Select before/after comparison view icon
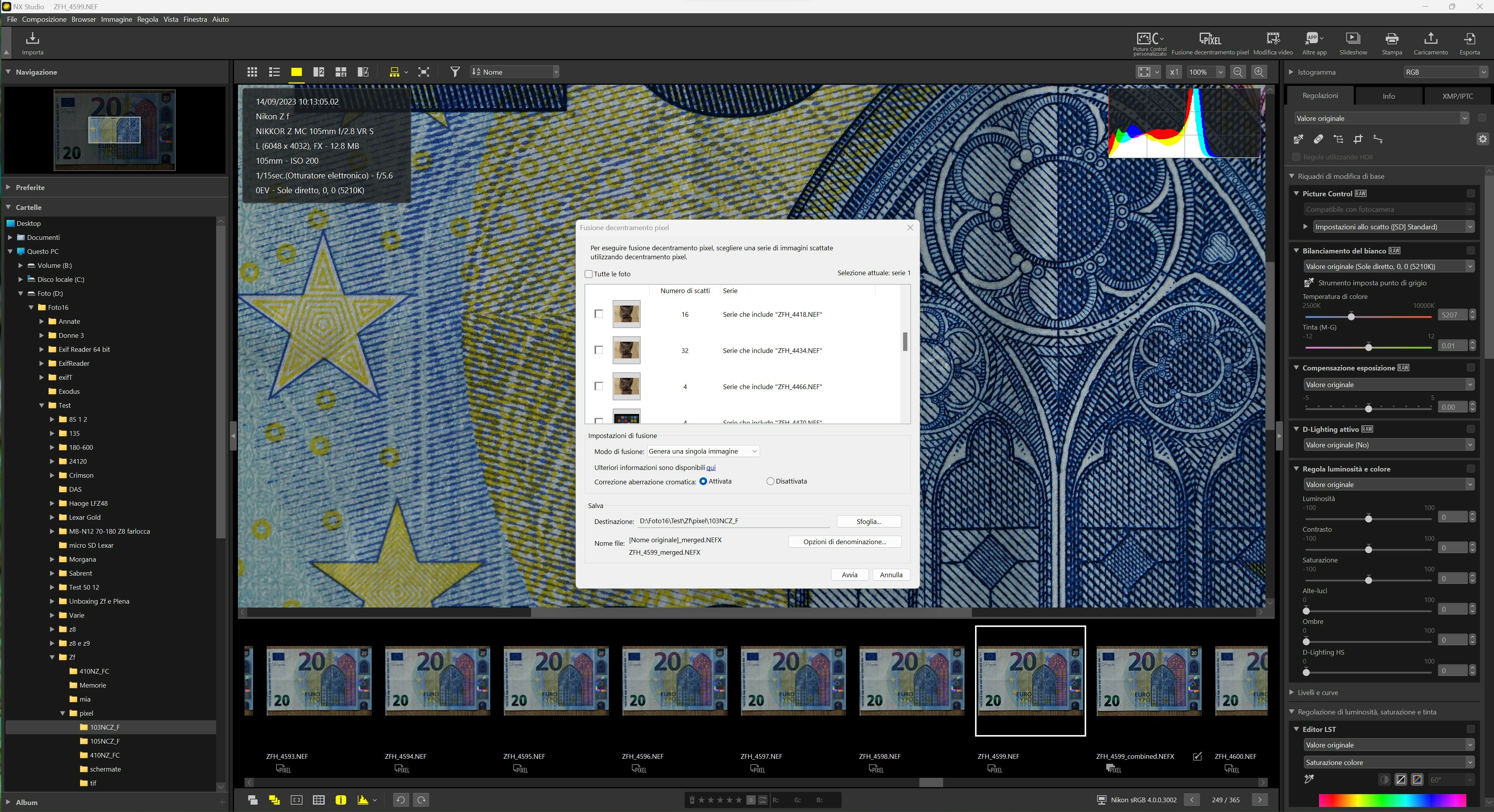1494x812 pixels. tap(363, 72)
